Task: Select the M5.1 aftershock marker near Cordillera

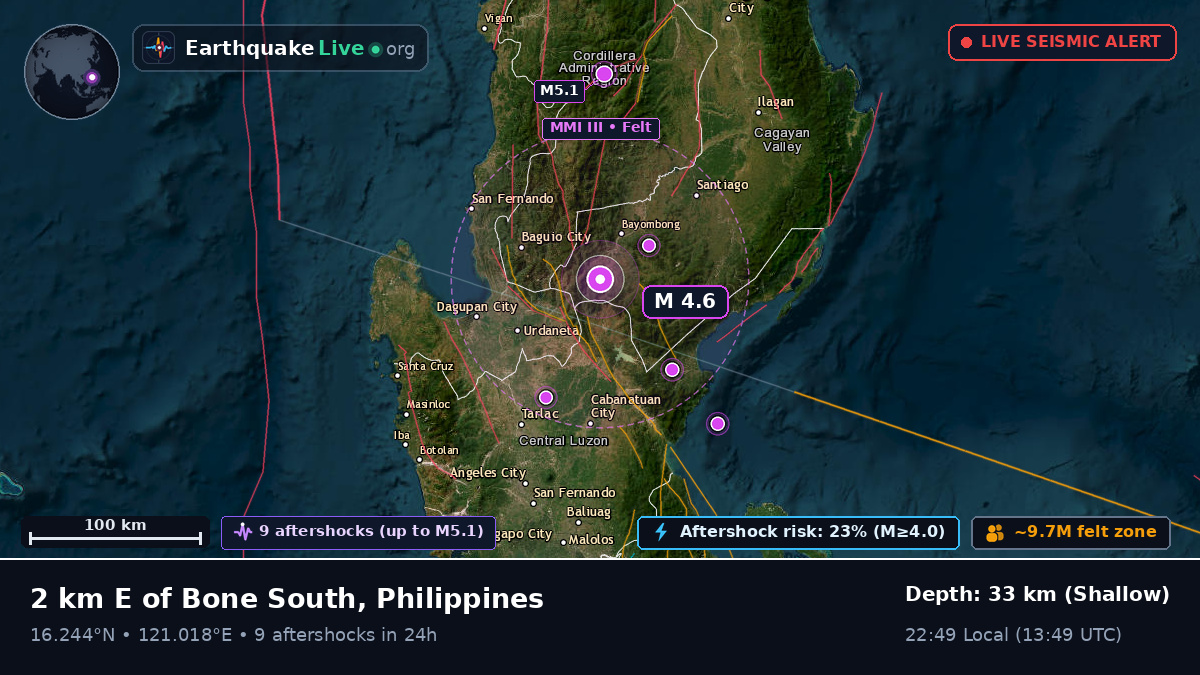Action: [x=604, y=74]
